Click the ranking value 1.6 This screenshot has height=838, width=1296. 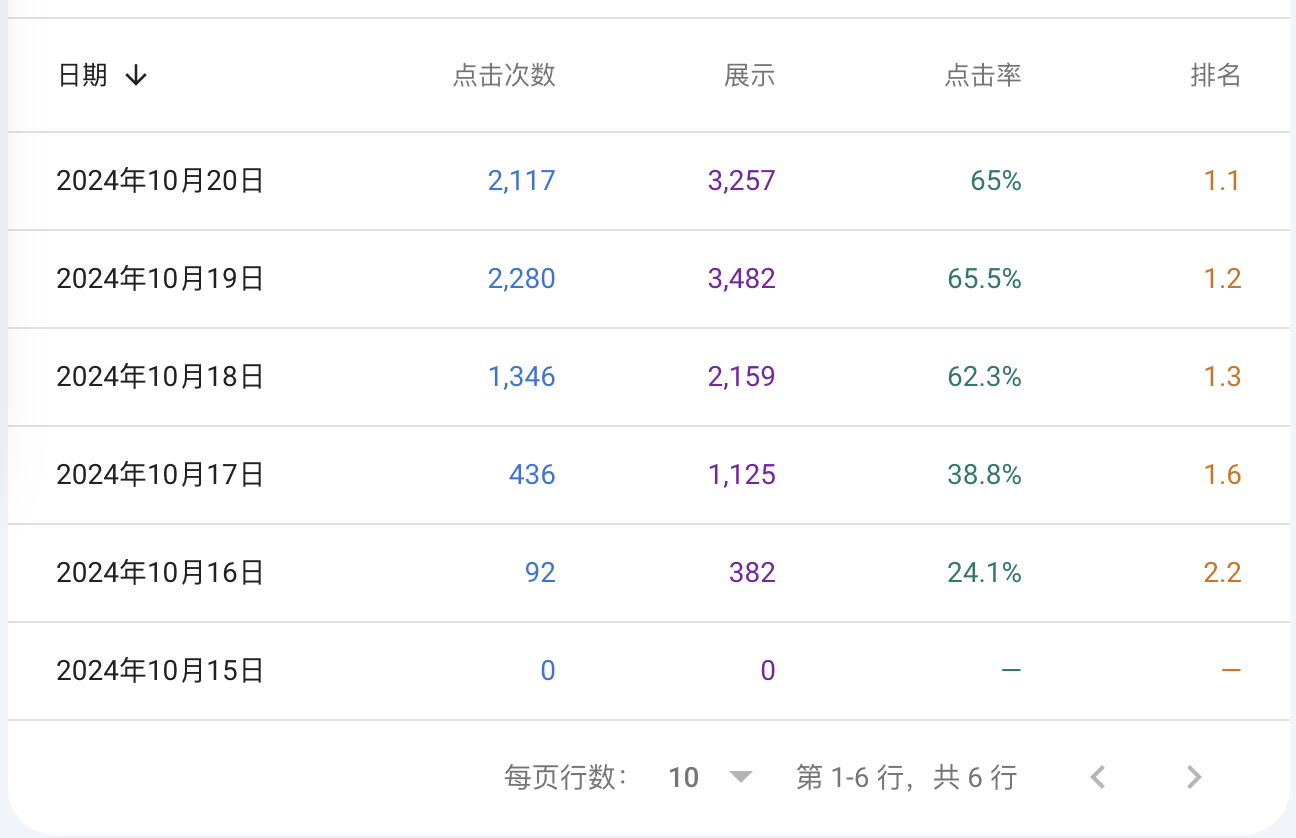tap(1222, 475)
